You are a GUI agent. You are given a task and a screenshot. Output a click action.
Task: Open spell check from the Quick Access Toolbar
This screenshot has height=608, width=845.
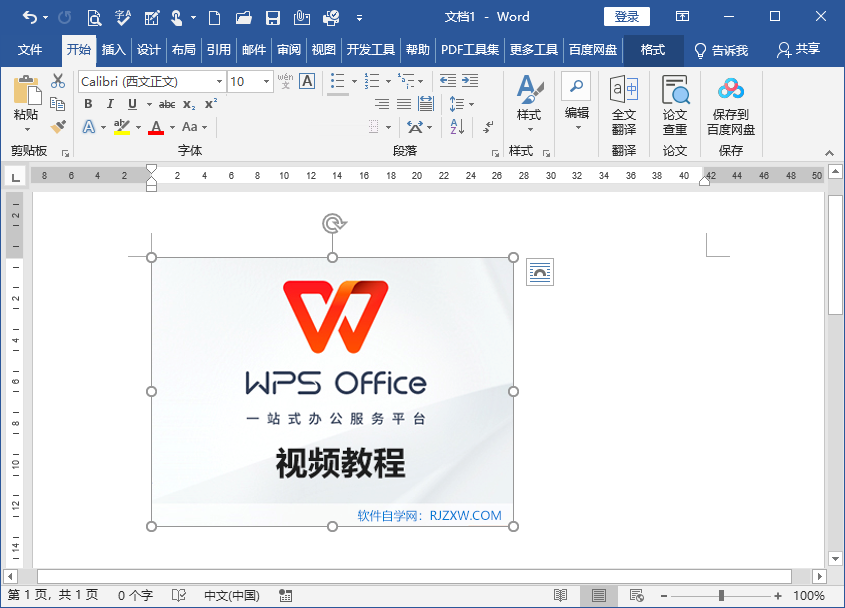pyautogui.click(x=121, y=17)
